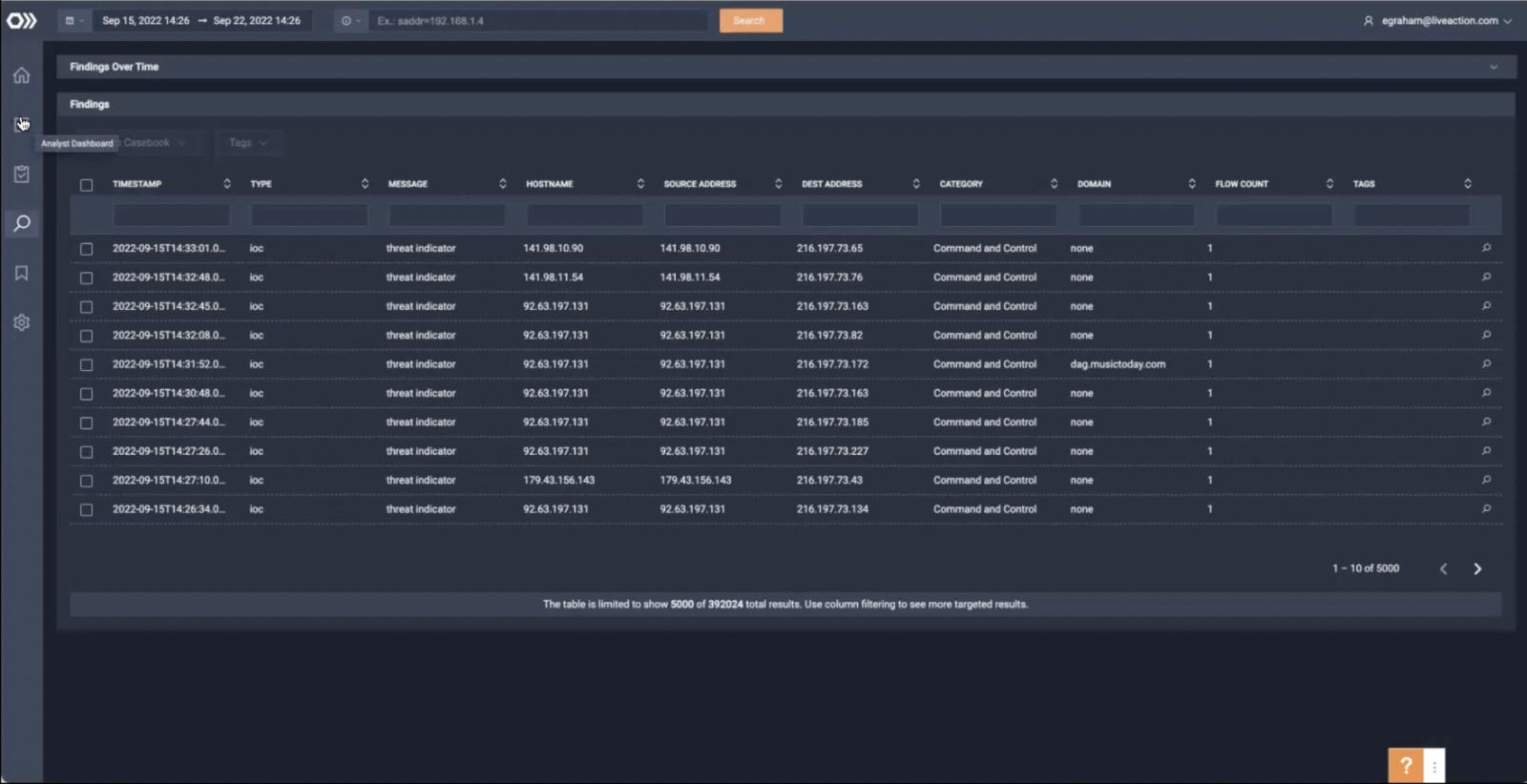This screenshot has width=1527, height=784.
Task: Inspect finding row 14:27:44 magnifier icon
Action: click(x=1486, y=422)
